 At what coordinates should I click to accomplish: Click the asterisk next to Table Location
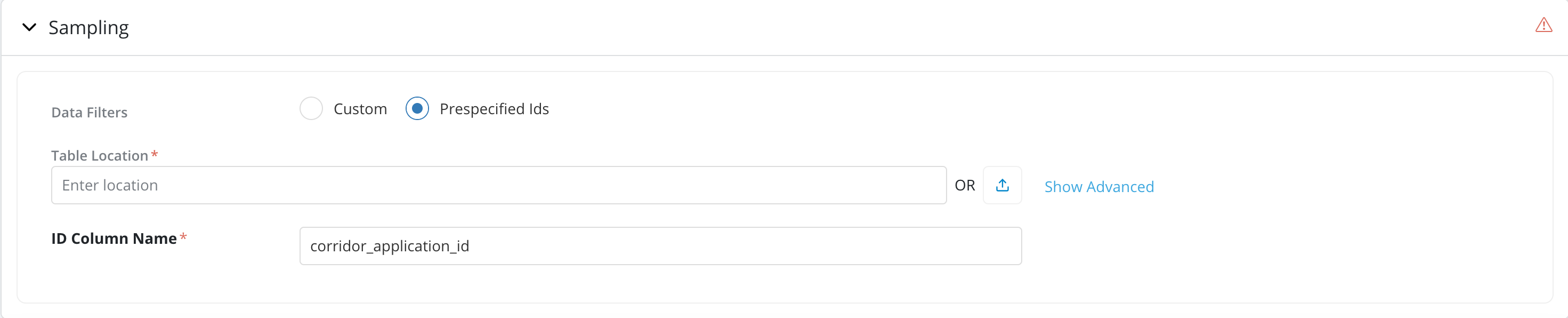(155, 155)
